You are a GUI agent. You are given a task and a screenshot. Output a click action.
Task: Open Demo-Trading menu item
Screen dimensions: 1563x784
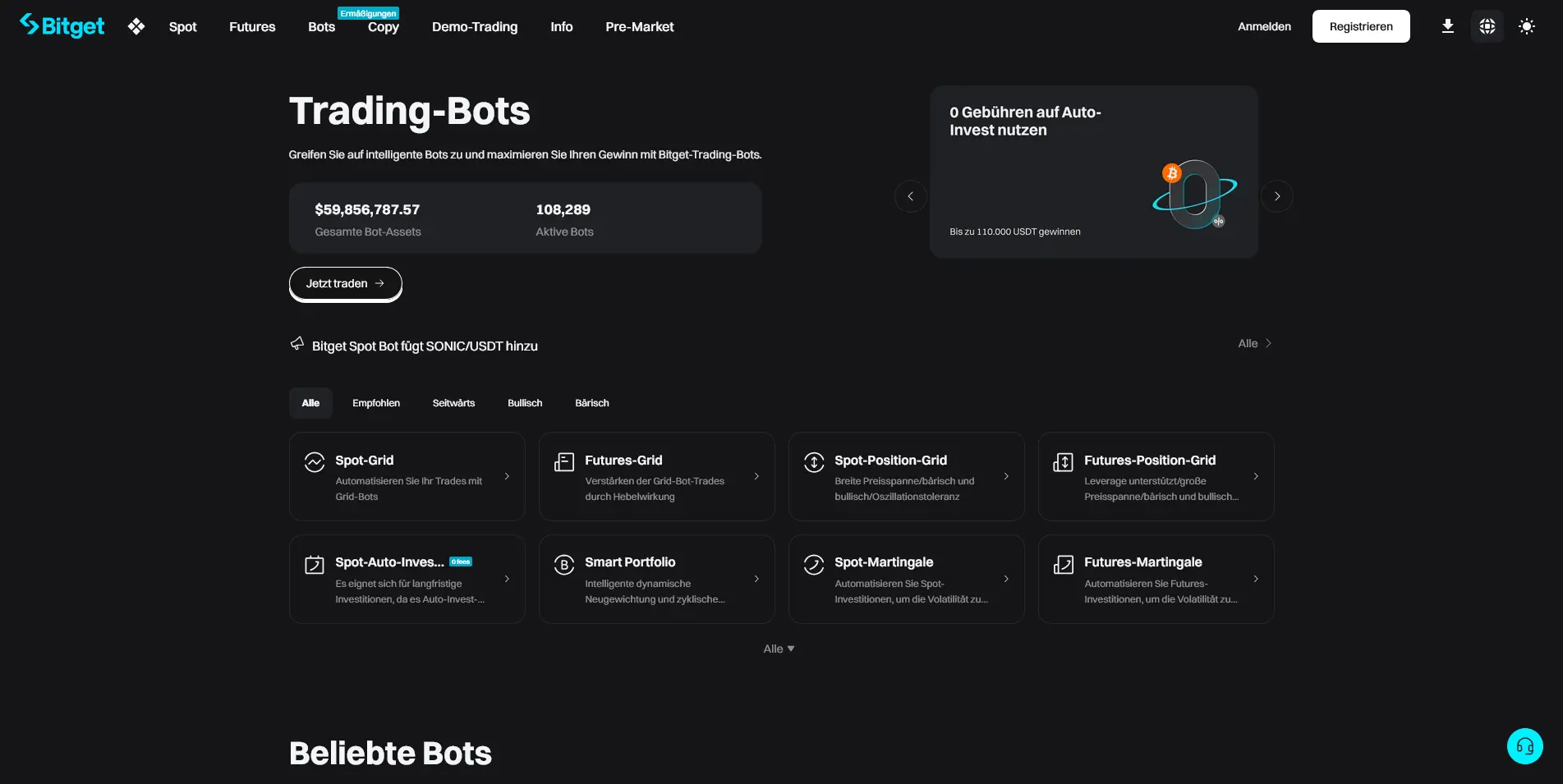click(x=475, y=26)
